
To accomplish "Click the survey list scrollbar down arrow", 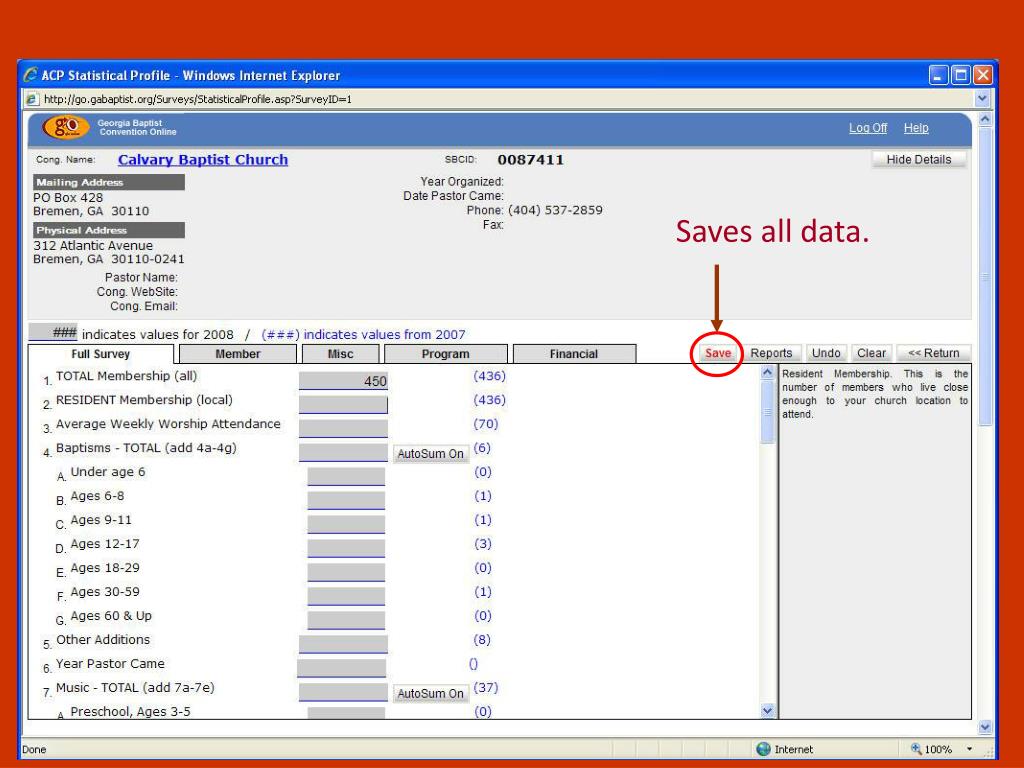I will click(768, 710).
